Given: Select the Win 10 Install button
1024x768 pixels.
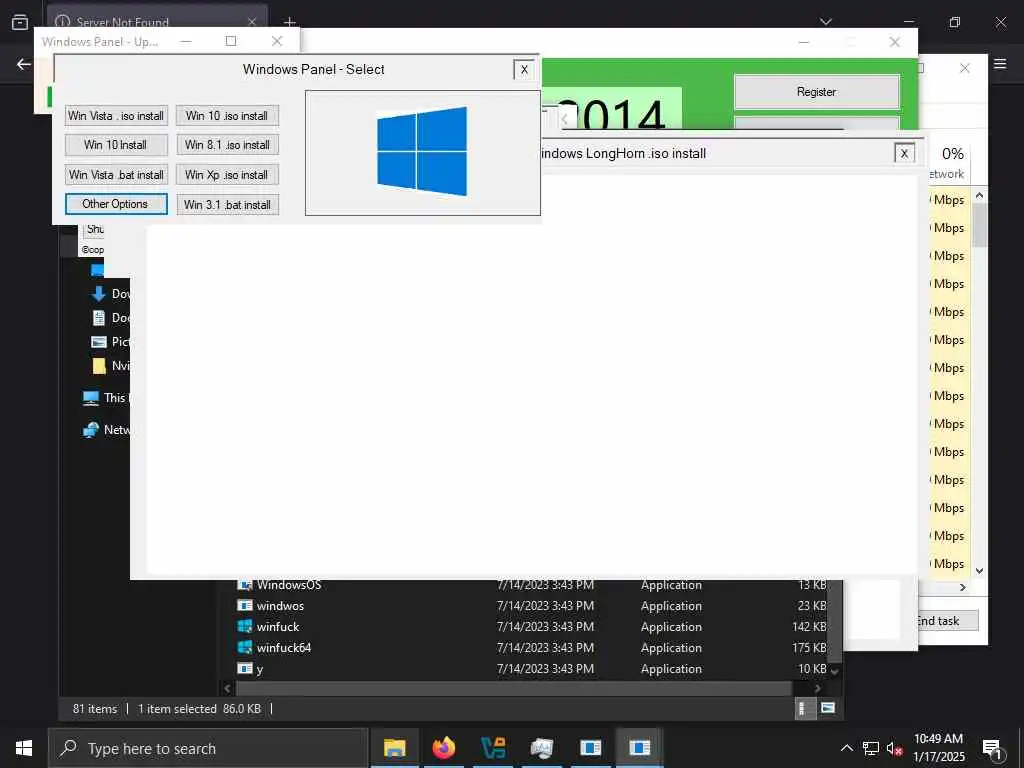Looking at the screenshot, I should [x=116, y=145].
